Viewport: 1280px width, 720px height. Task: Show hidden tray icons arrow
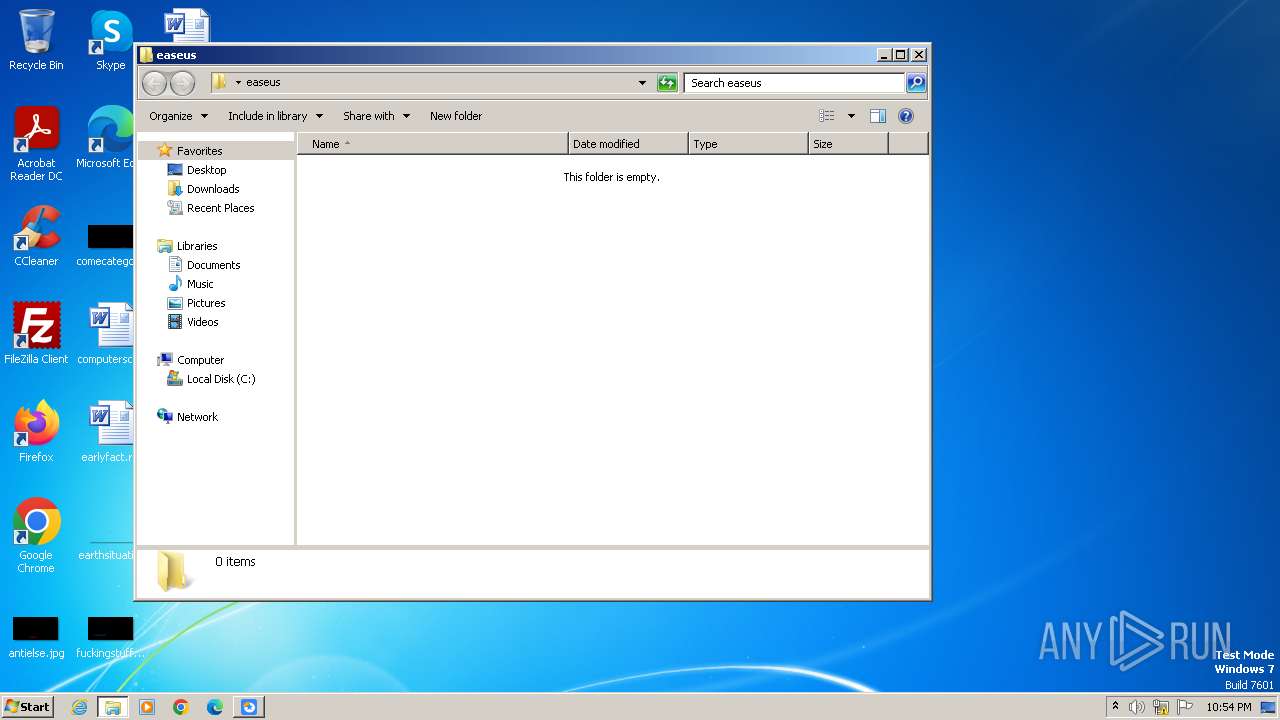point(1115,706)
